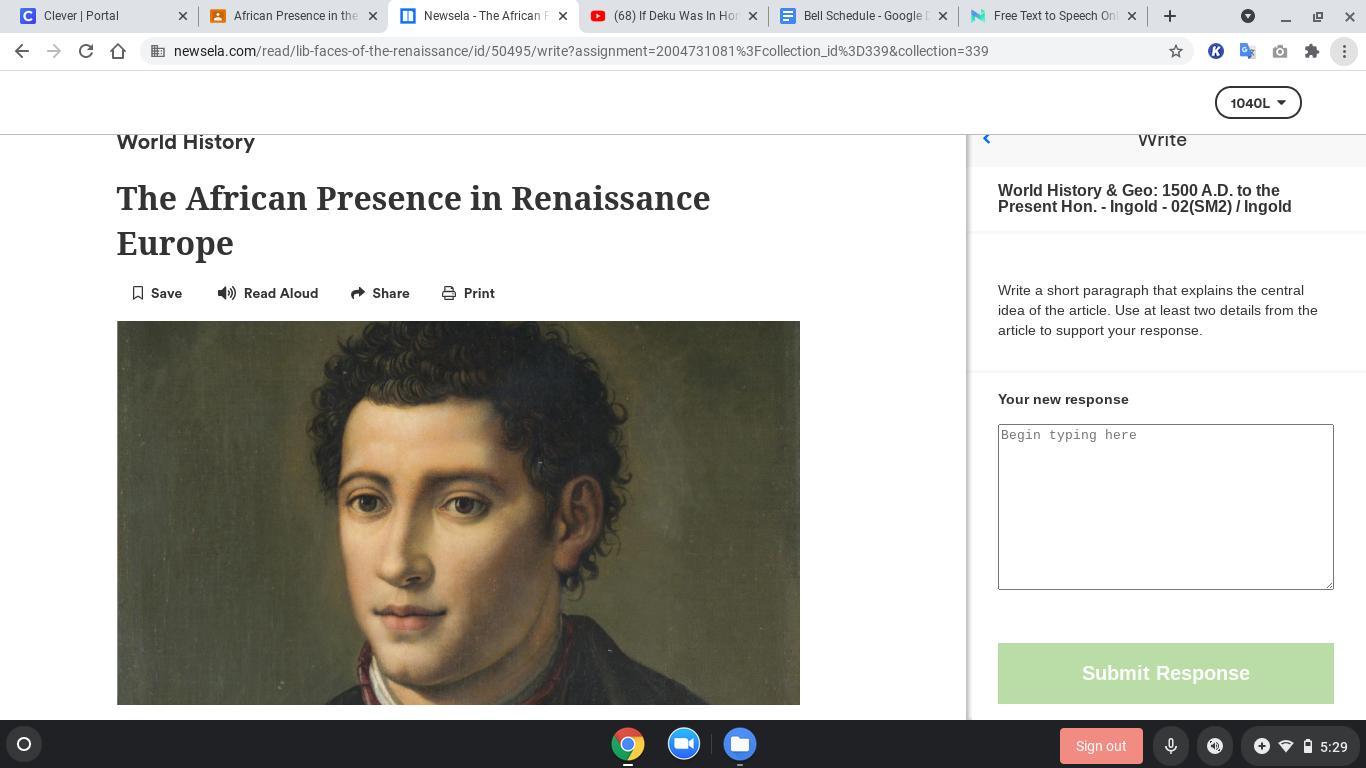This screenshot has width=1366, height=768.
Task: Click the browser forward arrow
Action: pos(54,51)
